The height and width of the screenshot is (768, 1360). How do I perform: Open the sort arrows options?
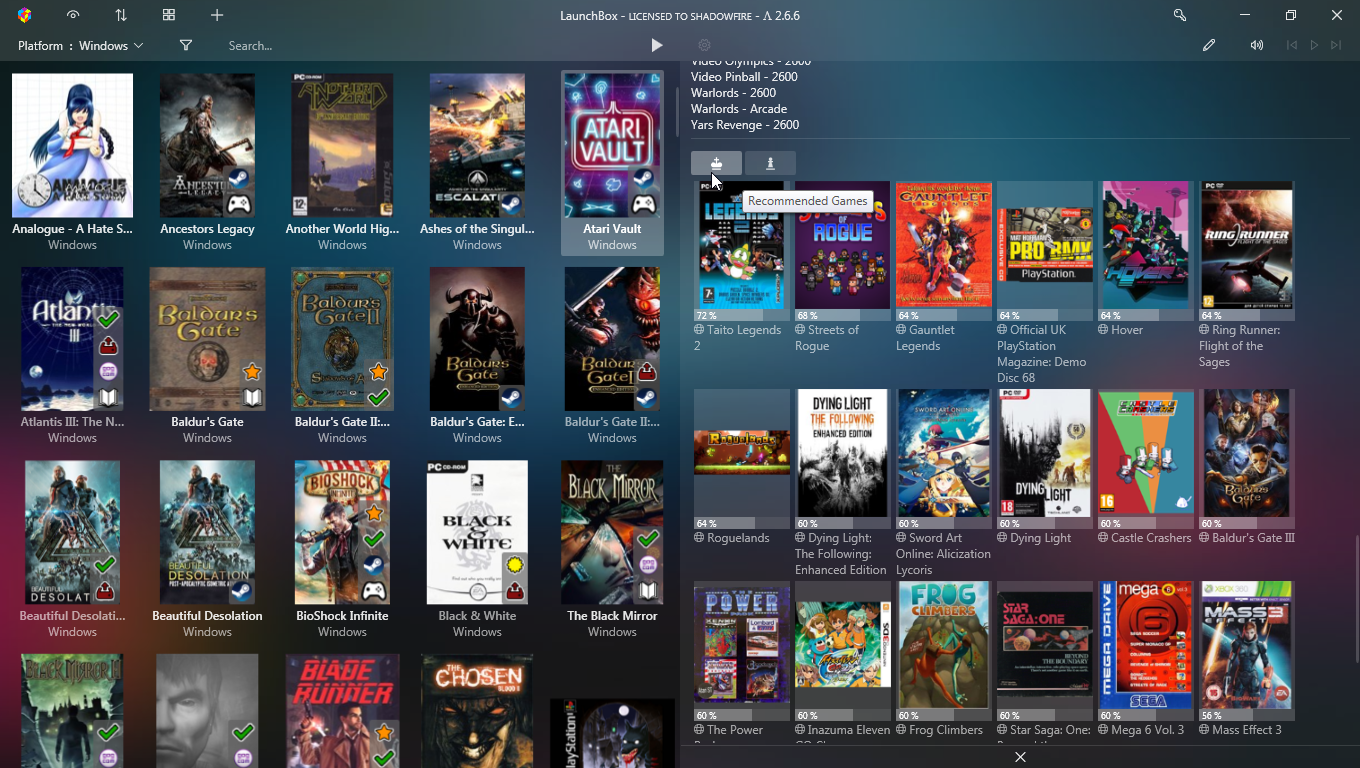coord(121,15)
